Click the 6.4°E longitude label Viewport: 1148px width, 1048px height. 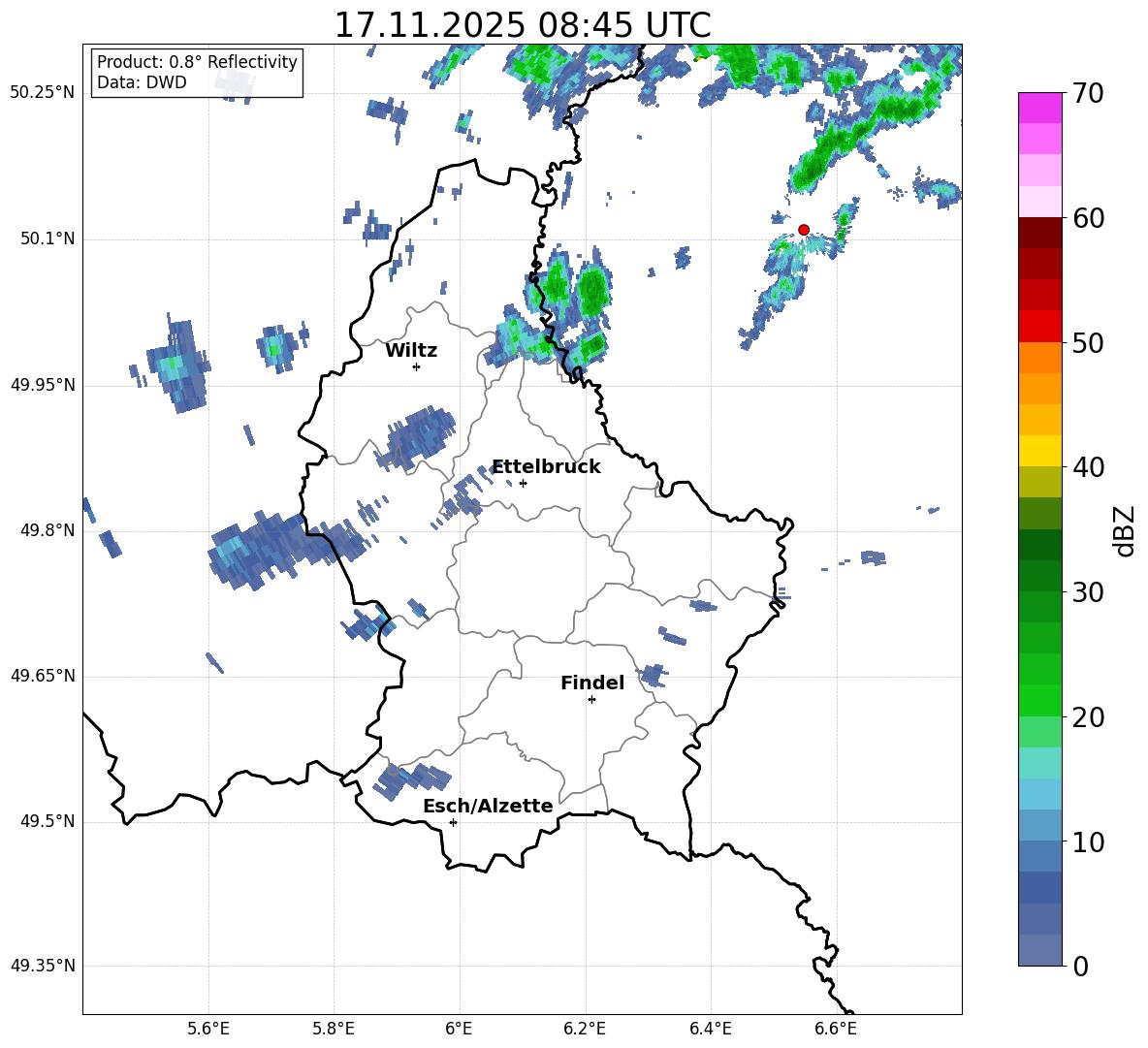711,1029
